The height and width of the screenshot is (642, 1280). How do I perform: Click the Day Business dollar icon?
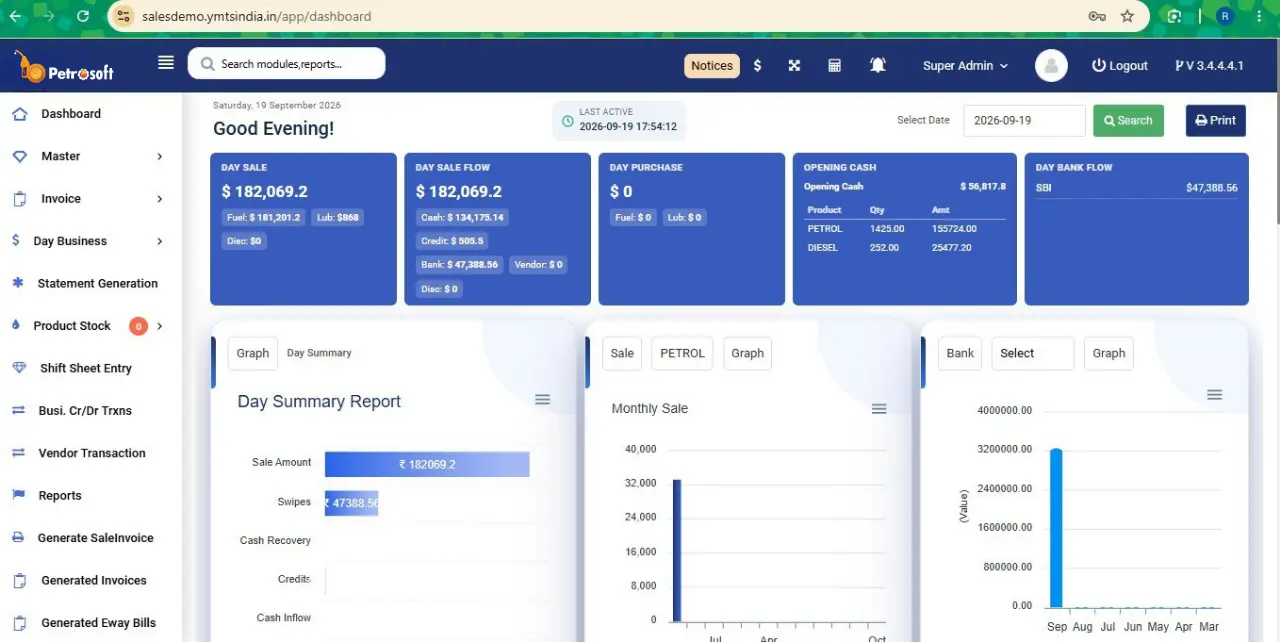pyautogui.click(x=16, y=241)
